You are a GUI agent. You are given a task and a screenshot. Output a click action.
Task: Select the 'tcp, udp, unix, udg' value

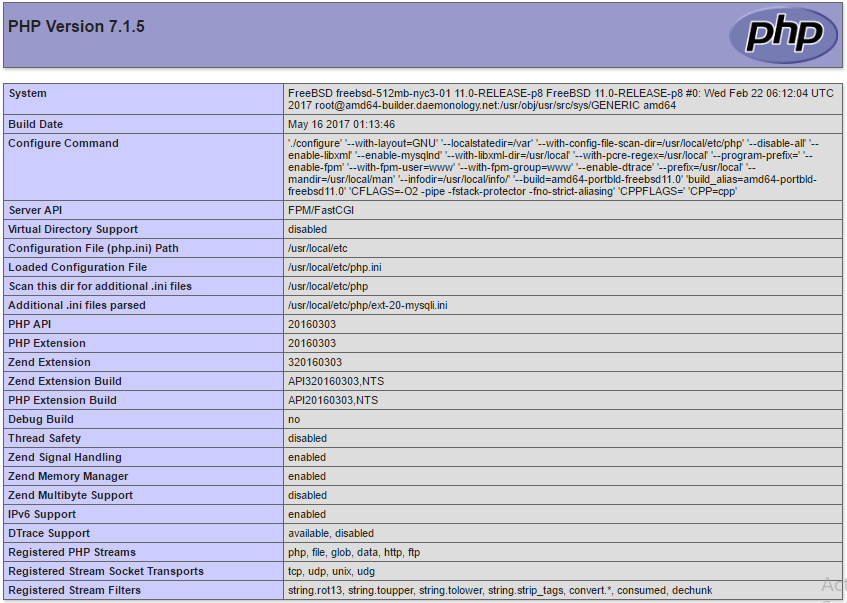[x=331, y=571]
